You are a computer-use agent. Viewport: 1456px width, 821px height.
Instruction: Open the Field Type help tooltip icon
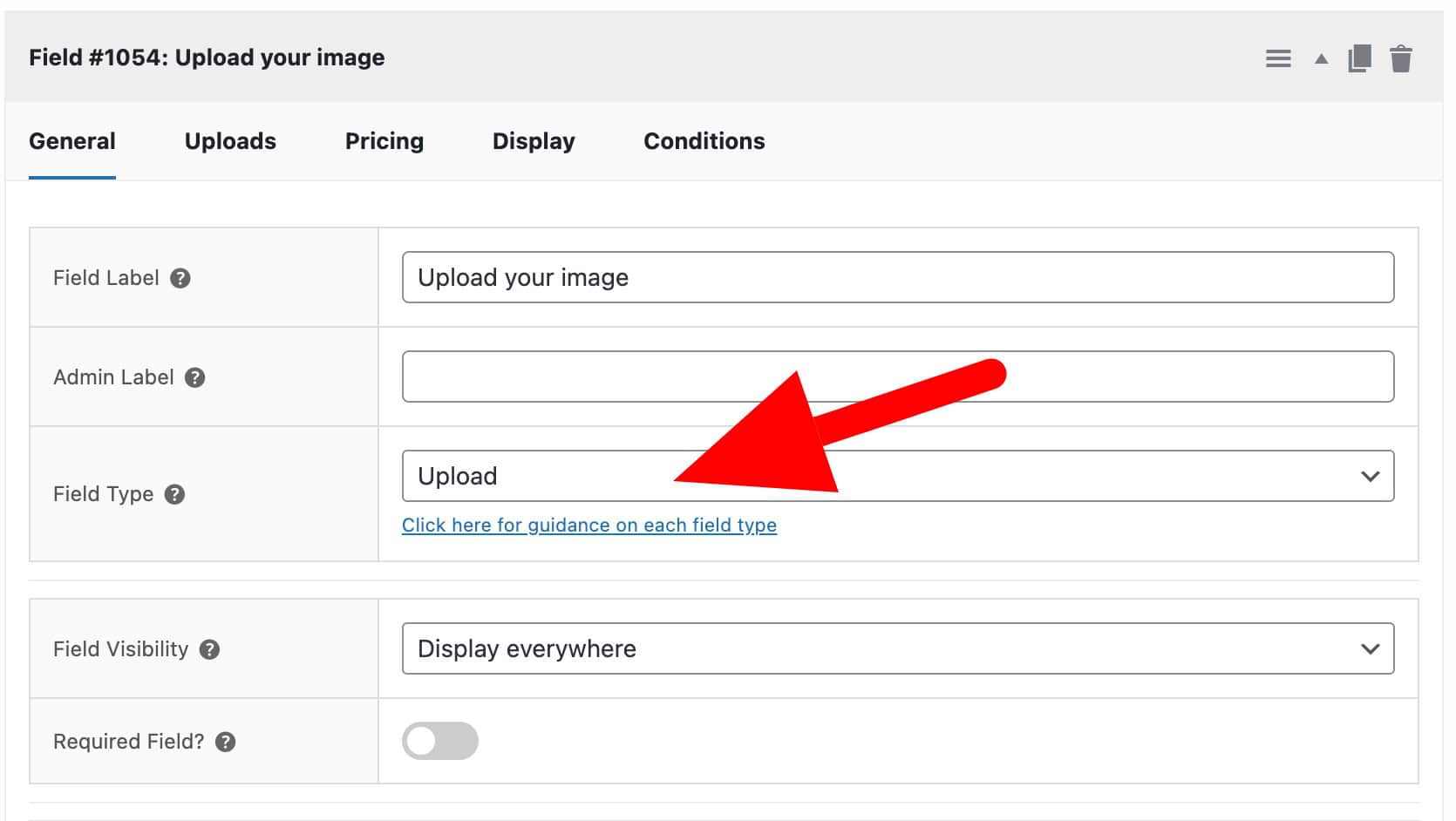click(174, 494)
